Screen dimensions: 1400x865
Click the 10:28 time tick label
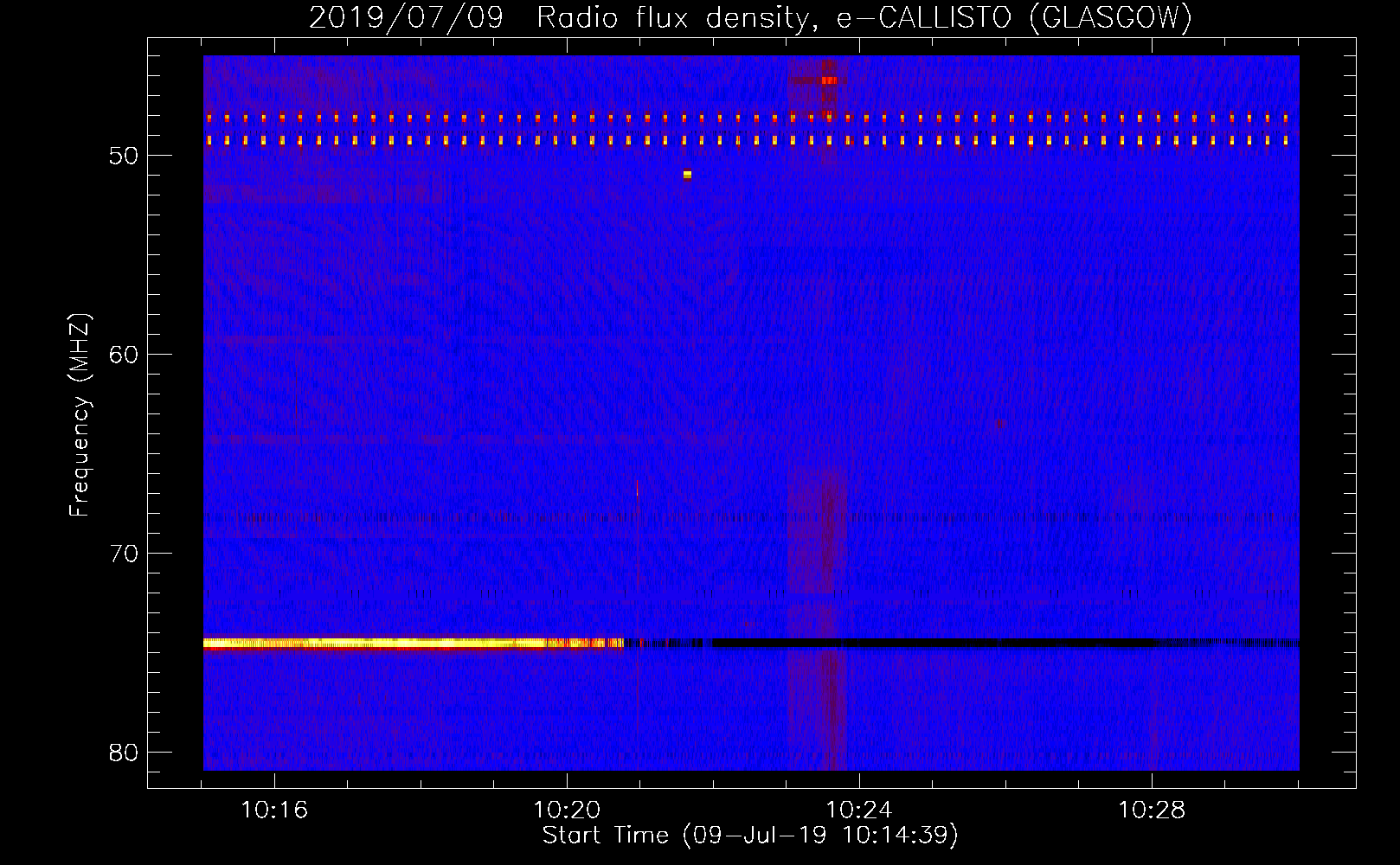[1152, 811]
